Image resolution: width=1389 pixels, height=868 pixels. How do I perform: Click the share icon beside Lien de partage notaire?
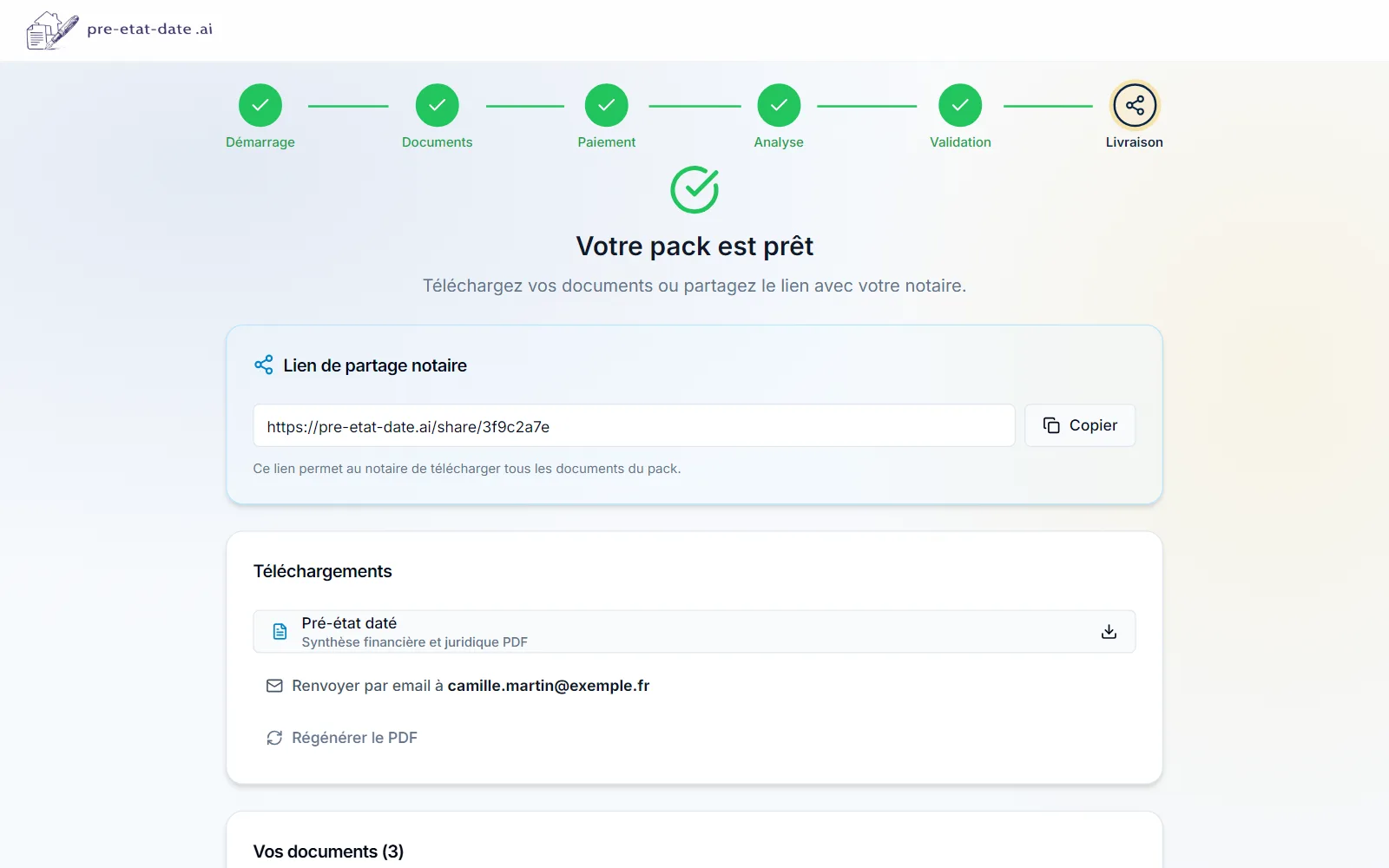pos(264,365)
